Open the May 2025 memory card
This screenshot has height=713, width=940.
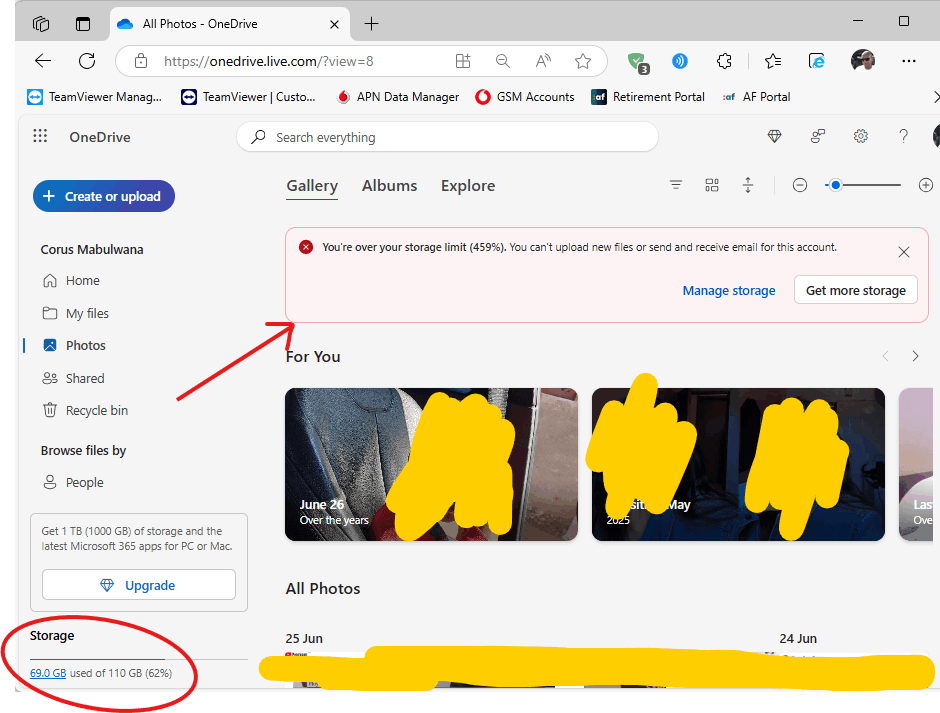coord(738,464)
